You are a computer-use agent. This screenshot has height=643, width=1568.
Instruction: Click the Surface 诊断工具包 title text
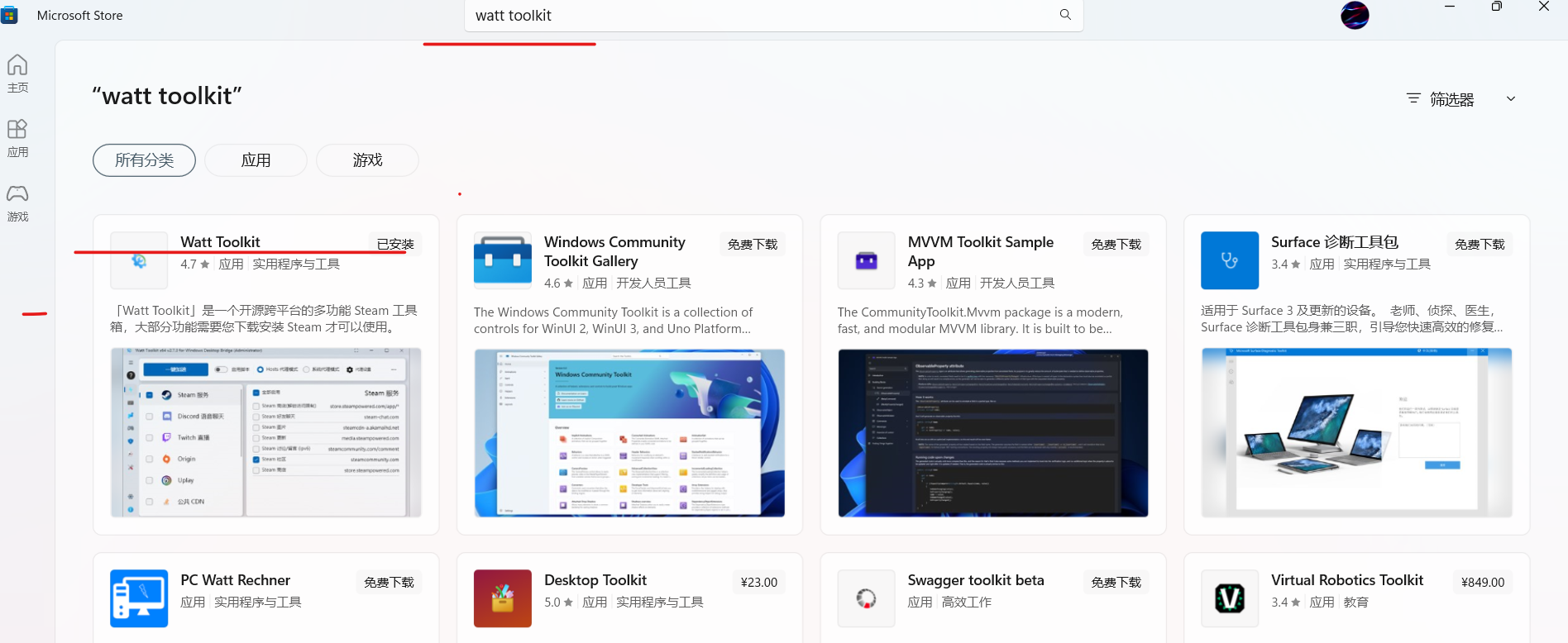(x=1335, y=242)
